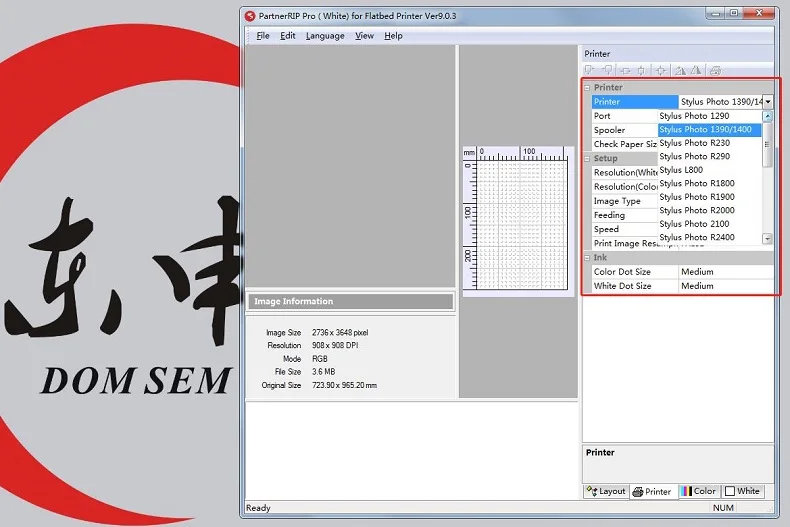Select the Feeding property row
The image size is (790, 527).
tap(625, 215)
